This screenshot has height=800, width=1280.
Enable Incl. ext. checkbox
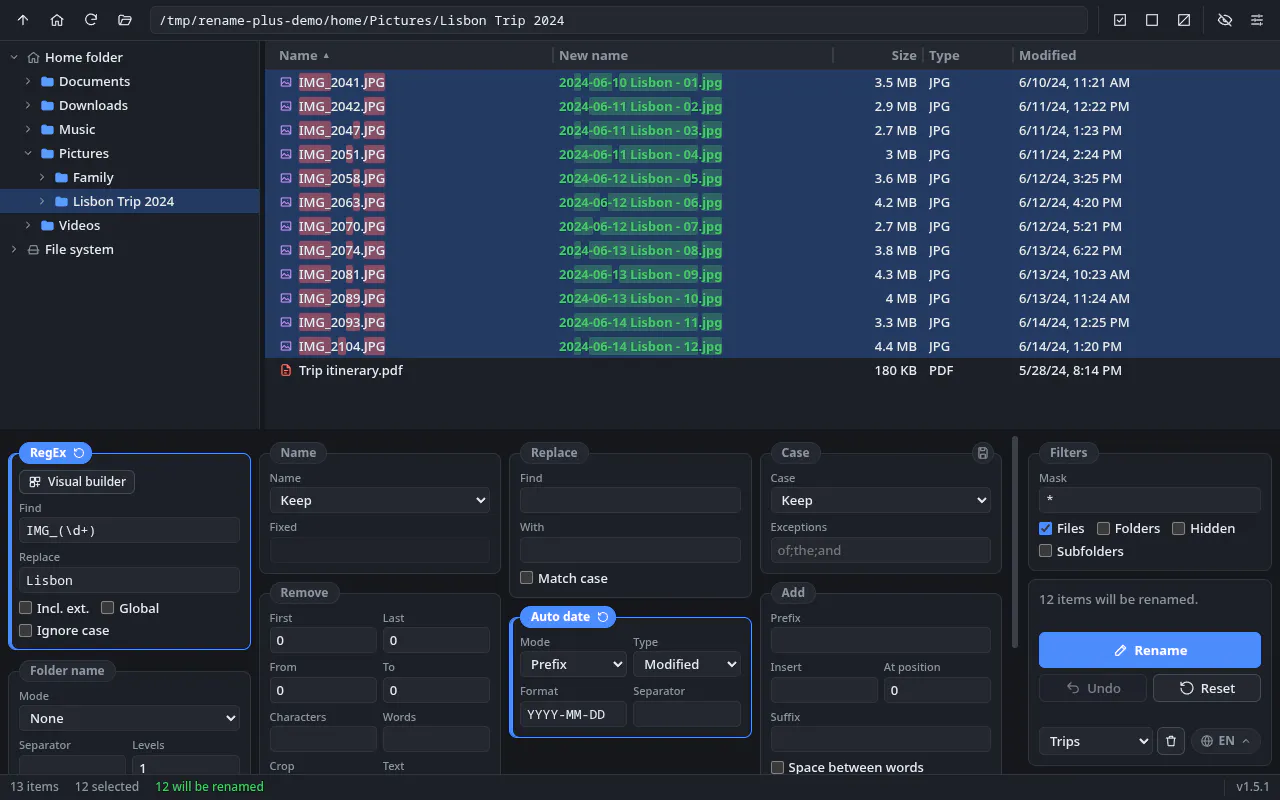26,608
